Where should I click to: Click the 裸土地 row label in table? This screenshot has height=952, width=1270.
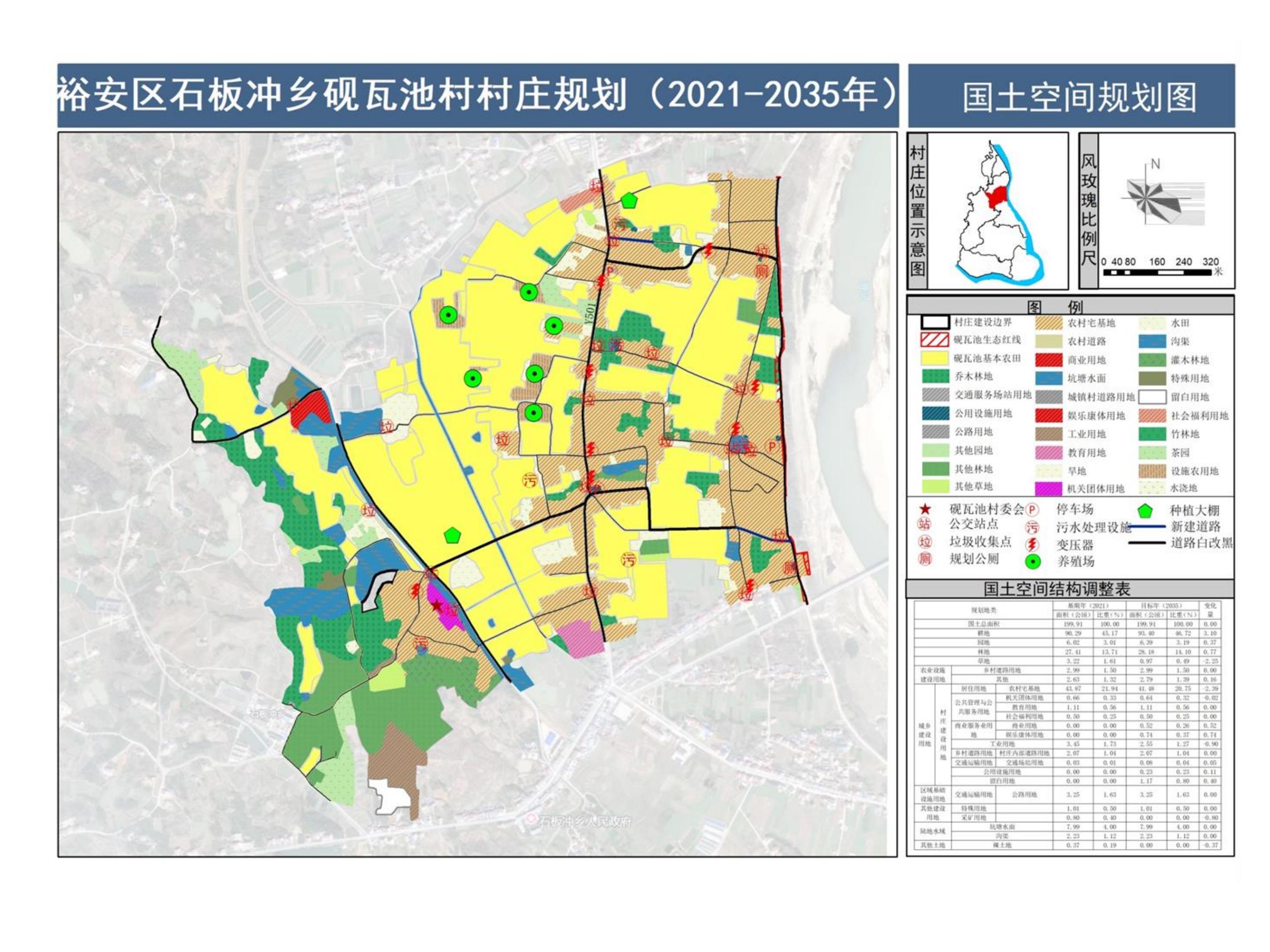(x=1001, y=845)
